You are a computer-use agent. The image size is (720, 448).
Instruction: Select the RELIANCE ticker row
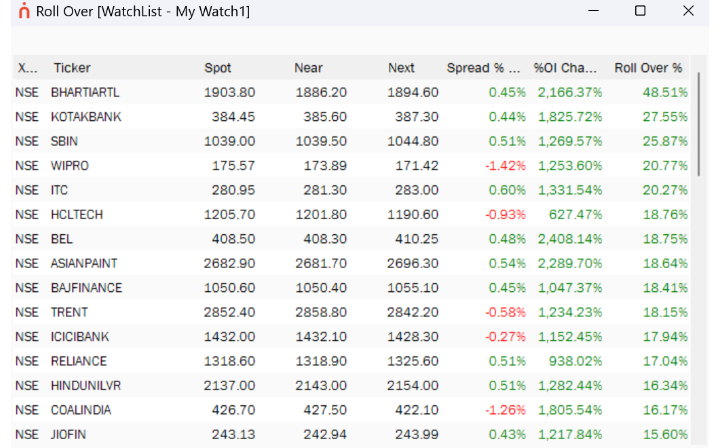(x=351, y=361)
